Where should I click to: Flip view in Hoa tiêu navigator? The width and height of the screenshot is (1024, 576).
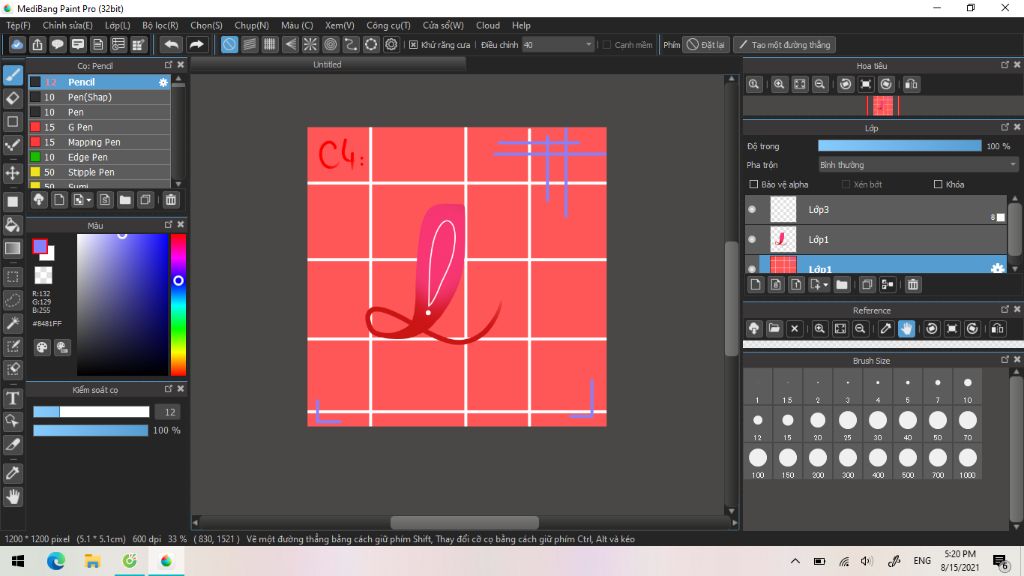coord(911,84)
